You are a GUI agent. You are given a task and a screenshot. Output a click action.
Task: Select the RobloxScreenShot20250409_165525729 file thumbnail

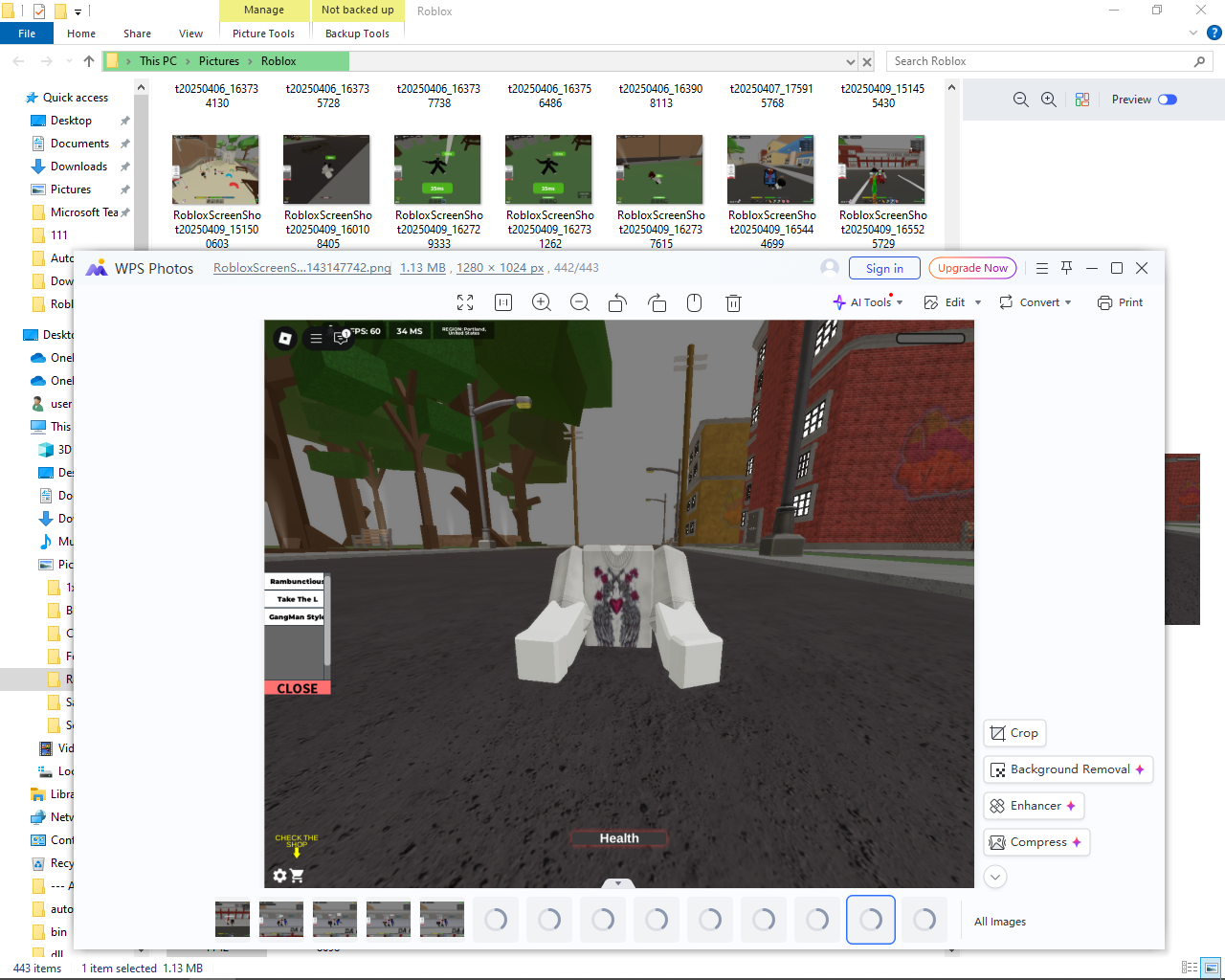[881, 170]
